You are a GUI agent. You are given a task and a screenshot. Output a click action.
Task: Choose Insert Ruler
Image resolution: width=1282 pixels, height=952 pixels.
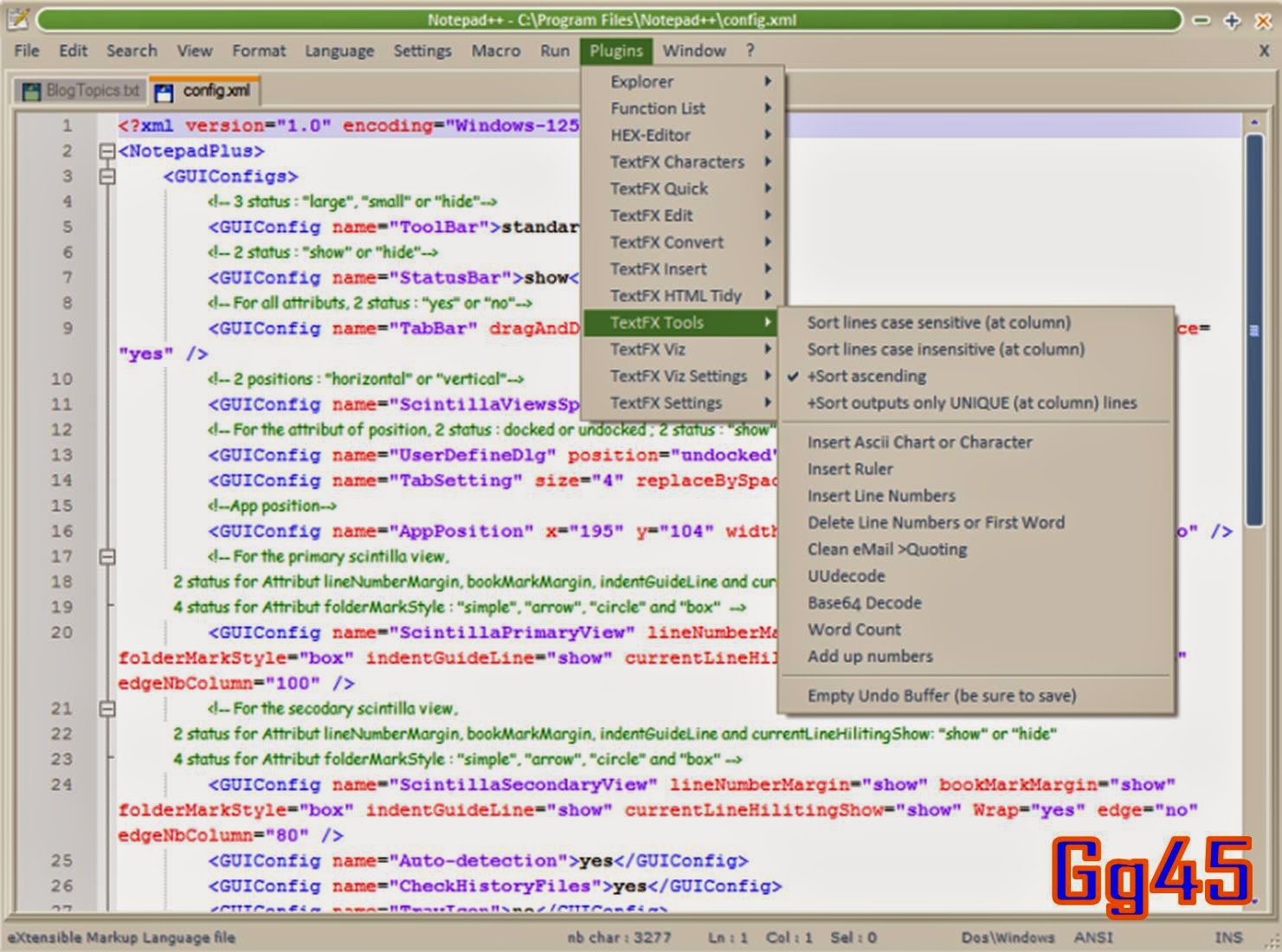976,469
